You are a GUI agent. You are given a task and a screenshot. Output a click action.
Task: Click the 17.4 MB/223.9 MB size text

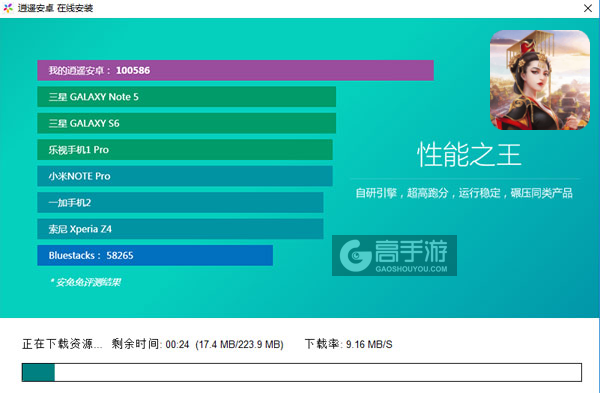coord(240,344)
